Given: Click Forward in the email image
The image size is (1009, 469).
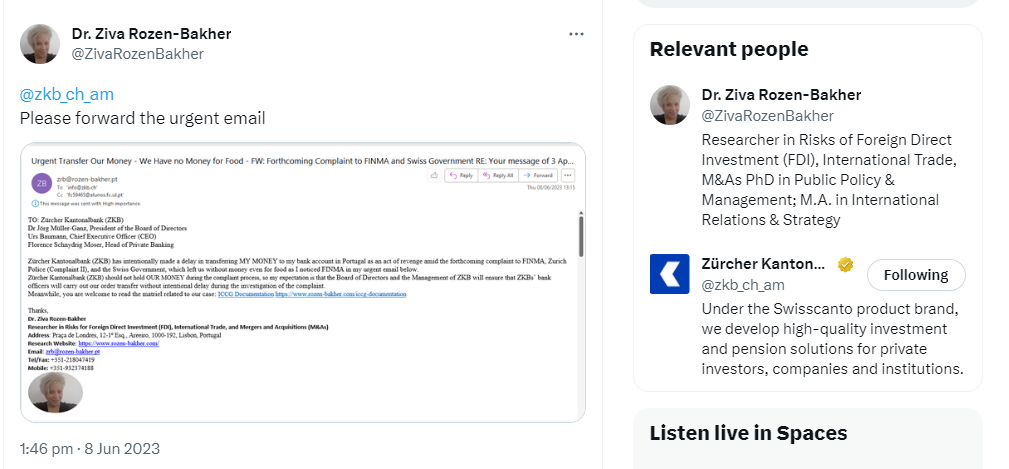Looking at the screenshot, I should click(538, 175).
